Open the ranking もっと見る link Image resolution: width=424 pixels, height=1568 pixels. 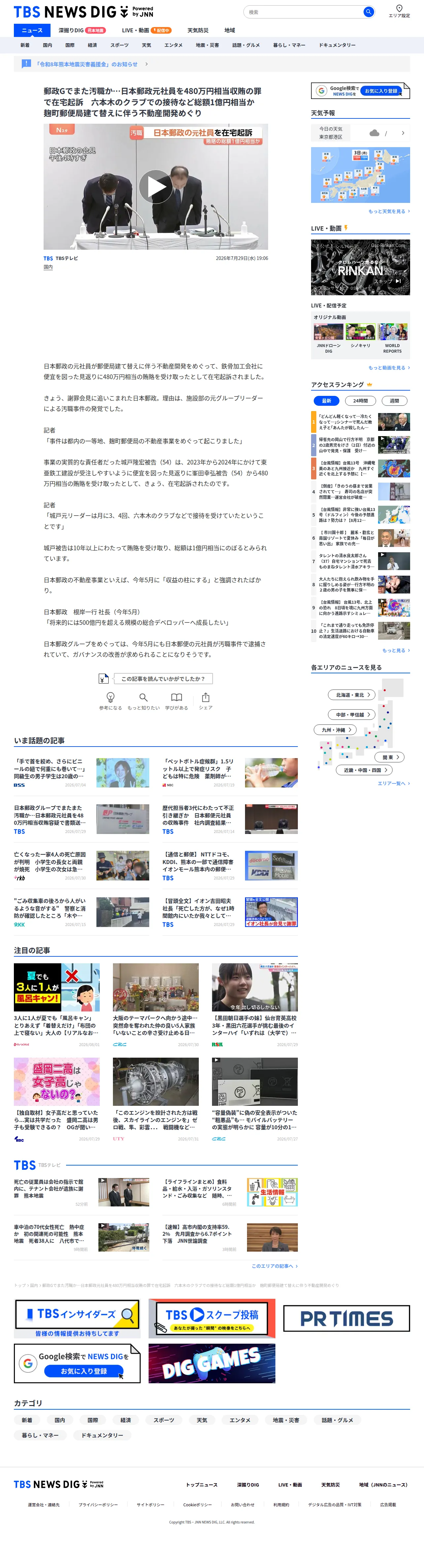(395, 650)
